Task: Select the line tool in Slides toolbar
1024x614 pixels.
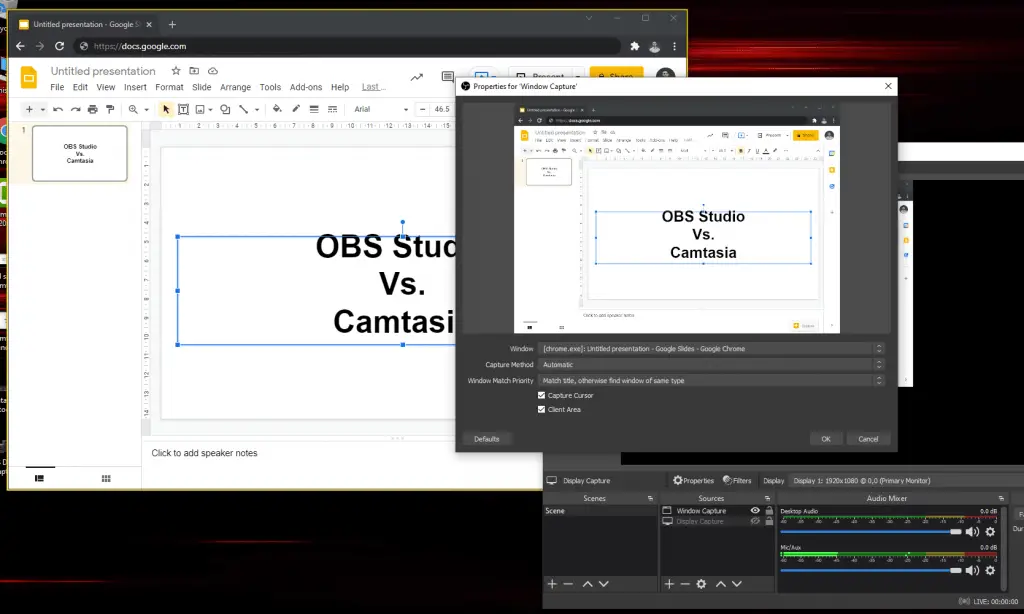Action: click(x=243, y=109)
